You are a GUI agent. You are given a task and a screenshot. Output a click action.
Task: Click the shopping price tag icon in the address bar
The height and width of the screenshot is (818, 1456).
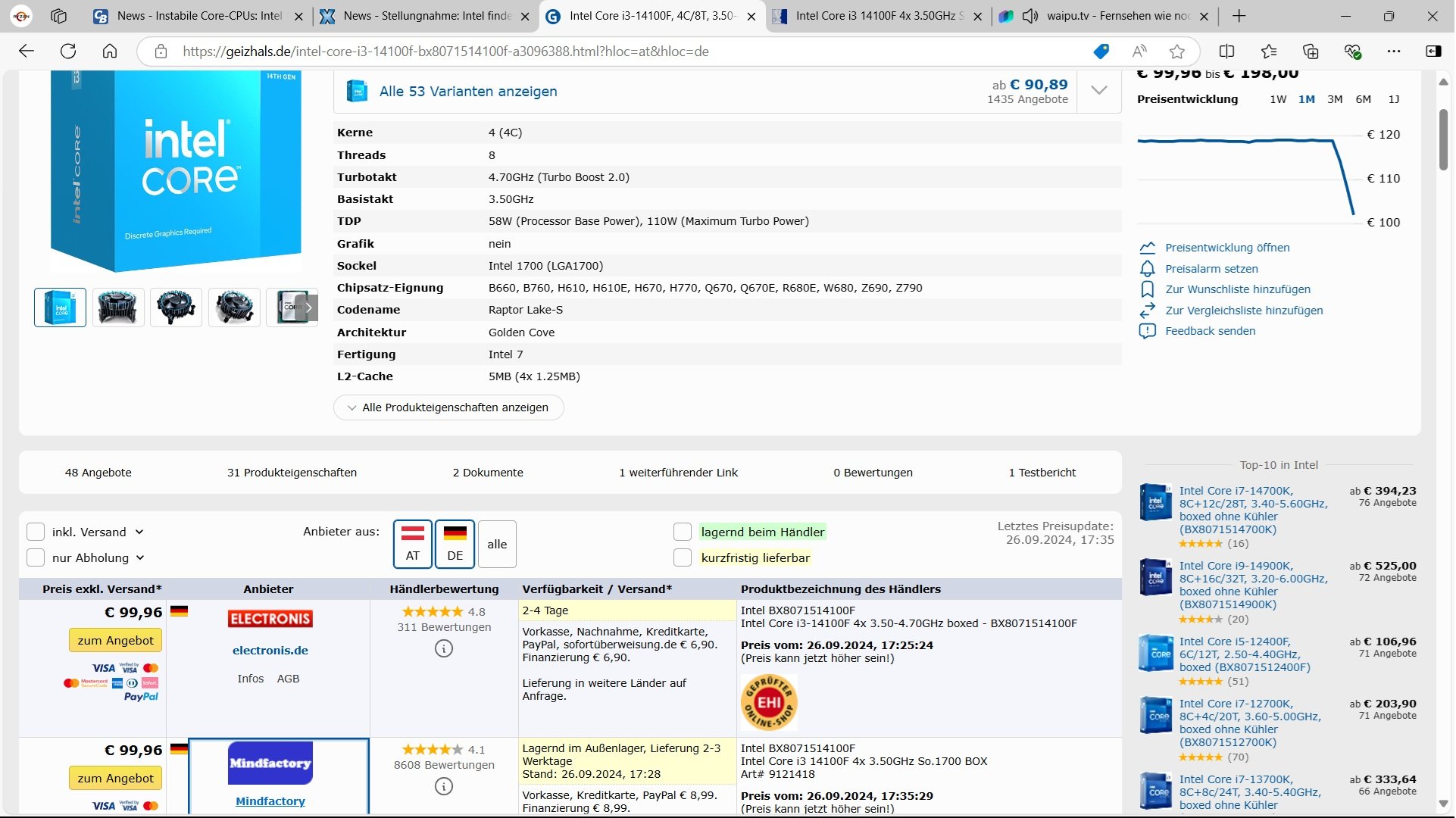(1101, 52)
